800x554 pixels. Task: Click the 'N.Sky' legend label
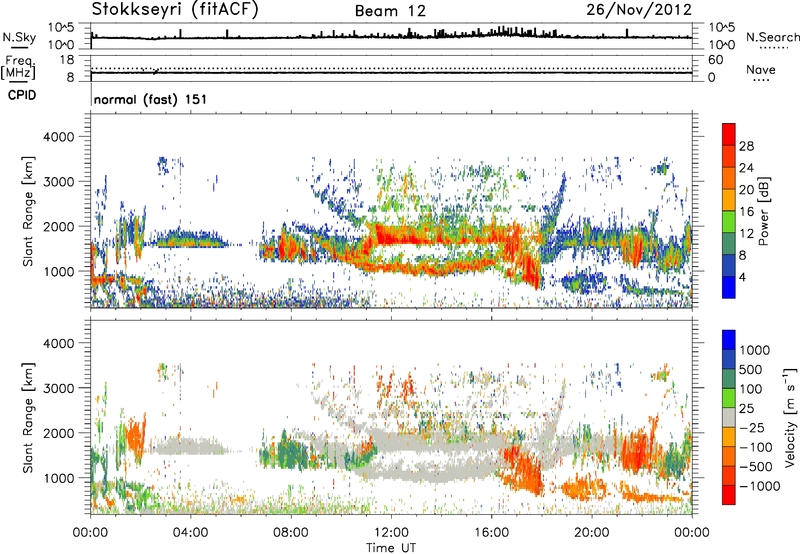click(x=19, y=37)
